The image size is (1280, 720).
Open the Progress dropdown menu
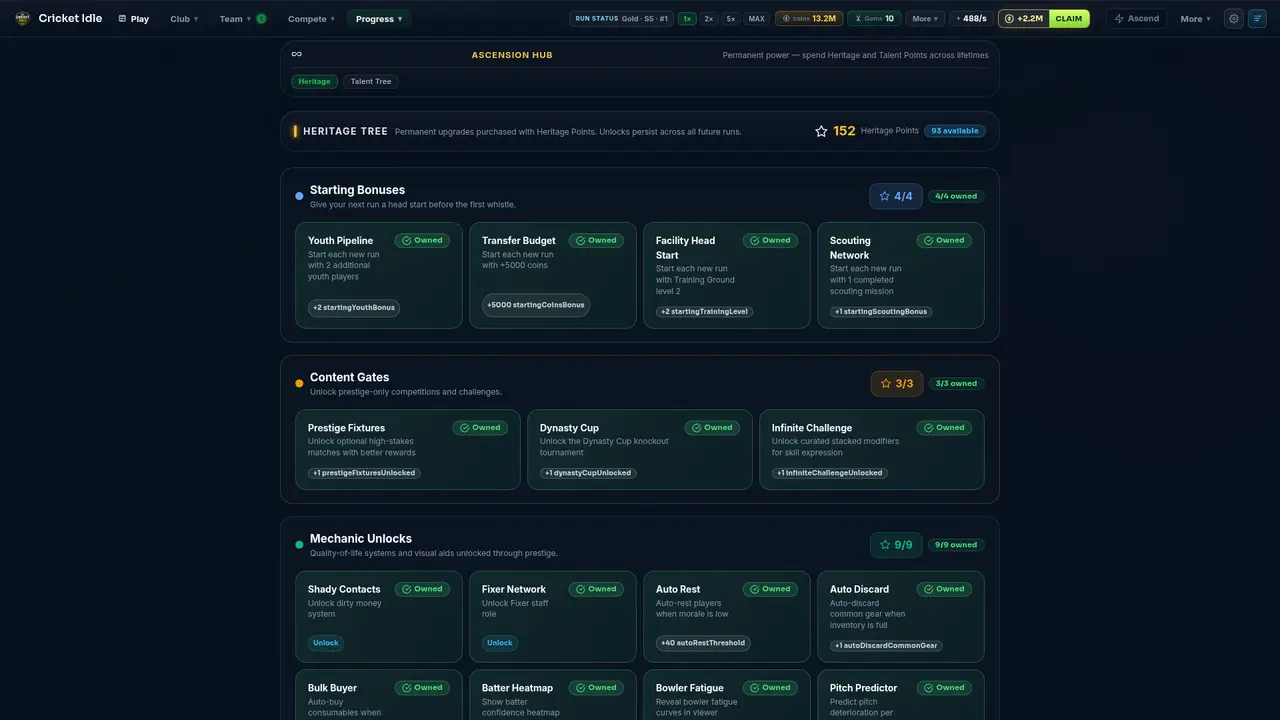379,18
